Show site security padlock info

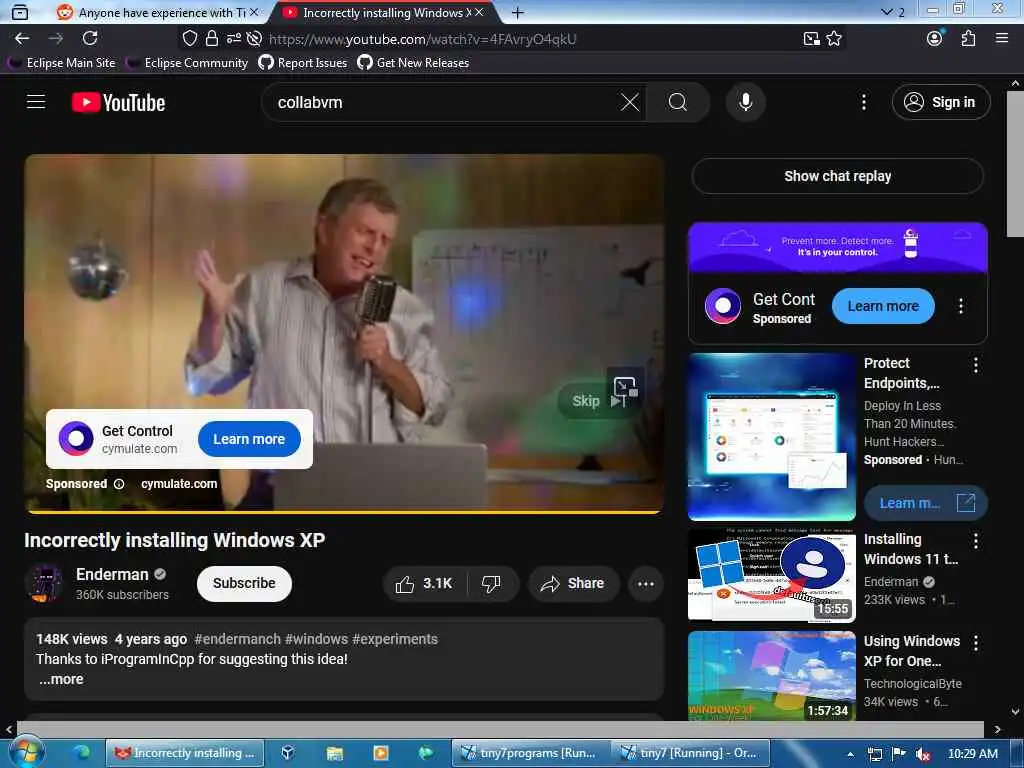pos(212,39)
